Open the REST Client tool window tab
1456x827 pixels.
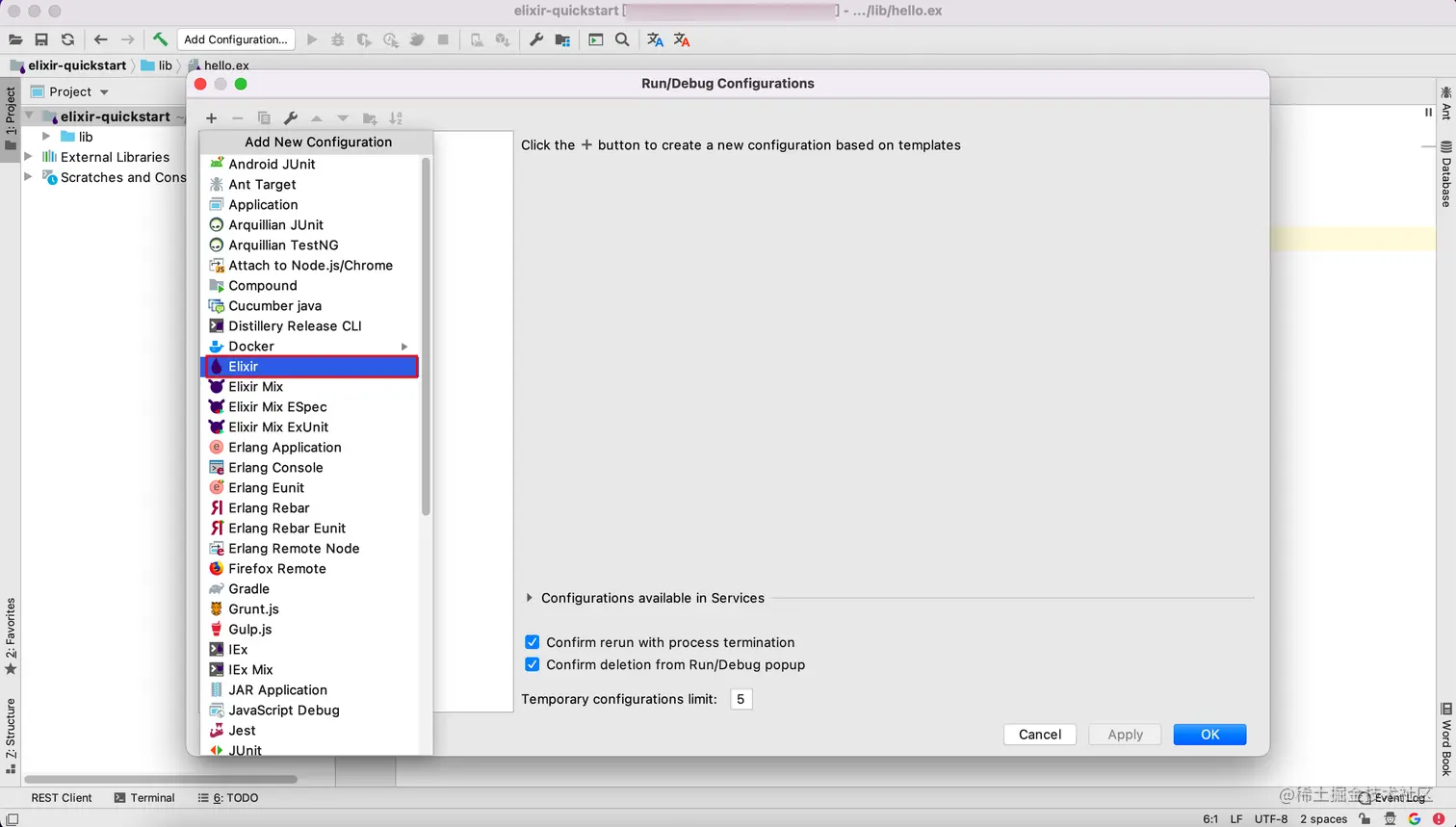[61, 797]
